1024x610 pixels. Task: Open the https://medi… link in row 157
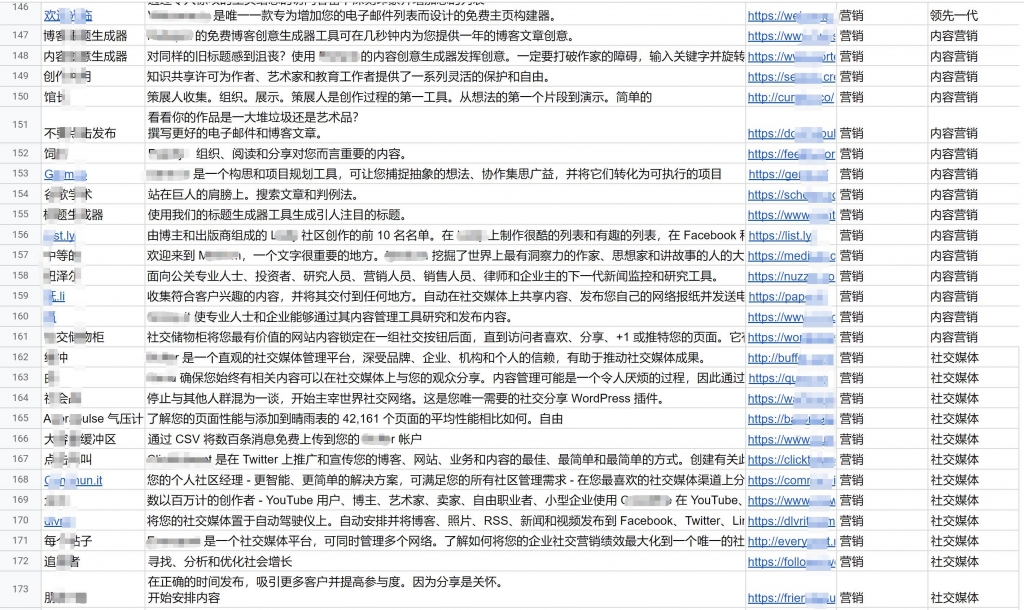pyautogui.click(x=791, y=256)
